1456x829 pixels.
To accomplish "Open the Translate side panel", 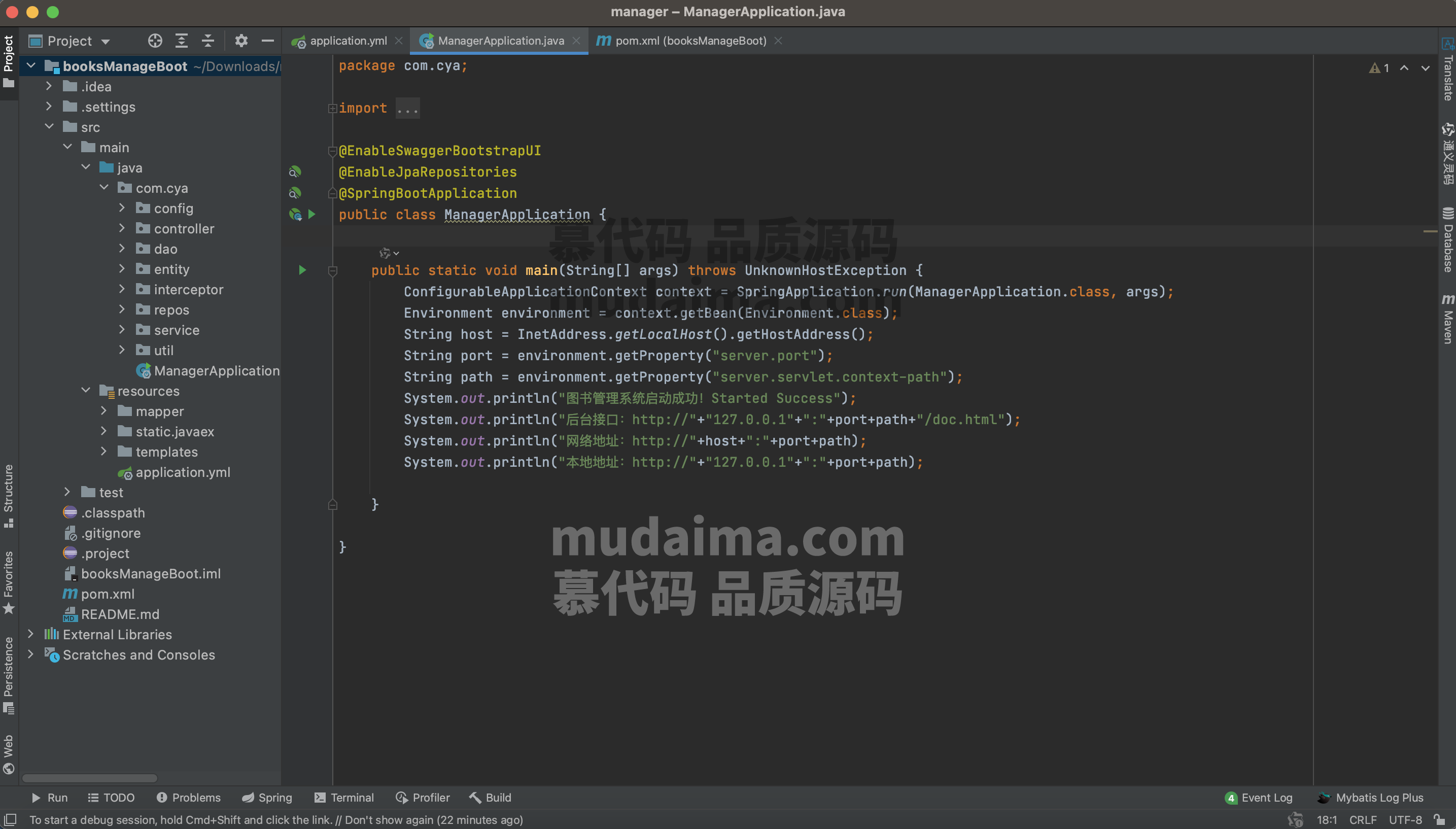I will click(x=1447, y=70).
